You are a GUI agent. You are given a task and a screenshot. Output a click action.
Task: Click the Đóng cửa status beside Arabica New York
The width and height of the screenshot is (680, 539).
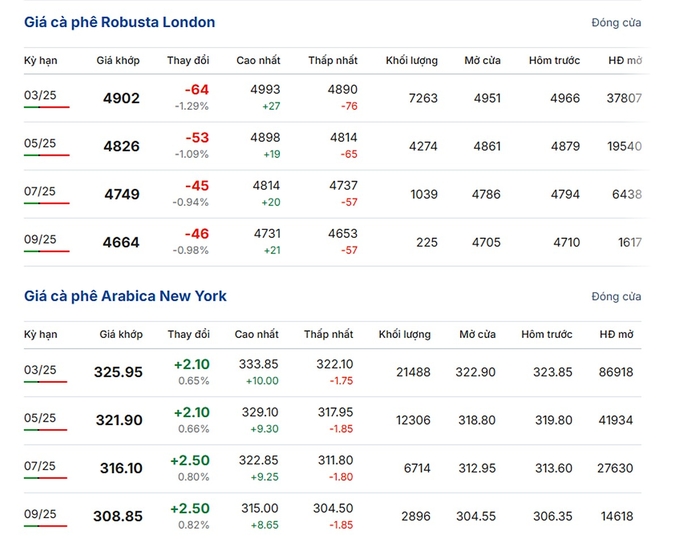pos(616,297)
